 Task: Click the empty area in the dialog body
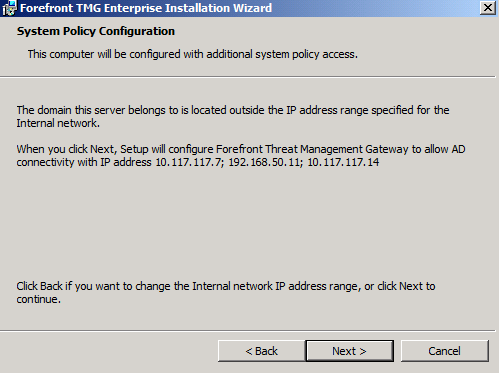coord(248,223)
